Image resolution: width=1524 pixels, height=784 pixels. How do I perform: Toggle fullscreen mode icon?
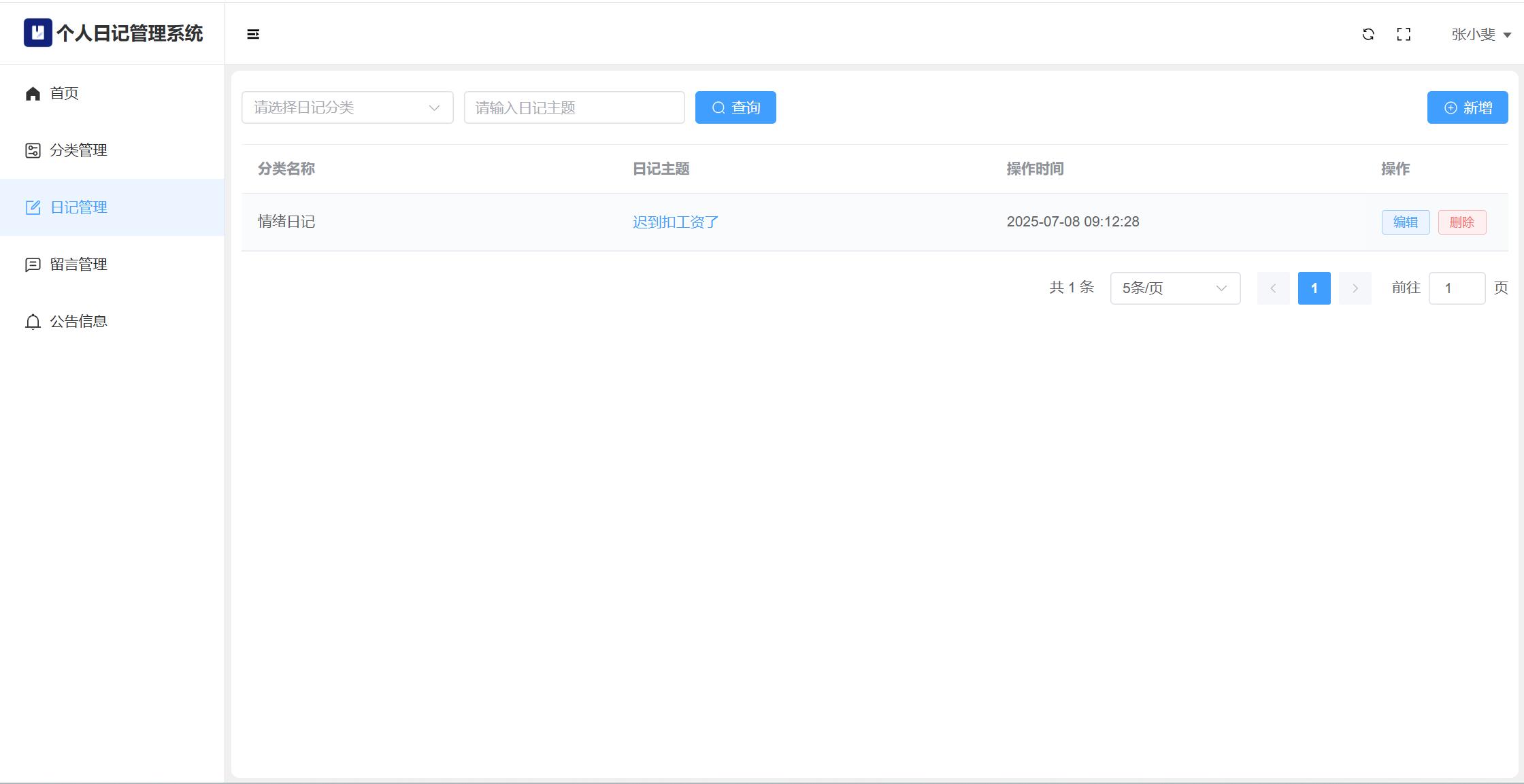(1404, 34)
